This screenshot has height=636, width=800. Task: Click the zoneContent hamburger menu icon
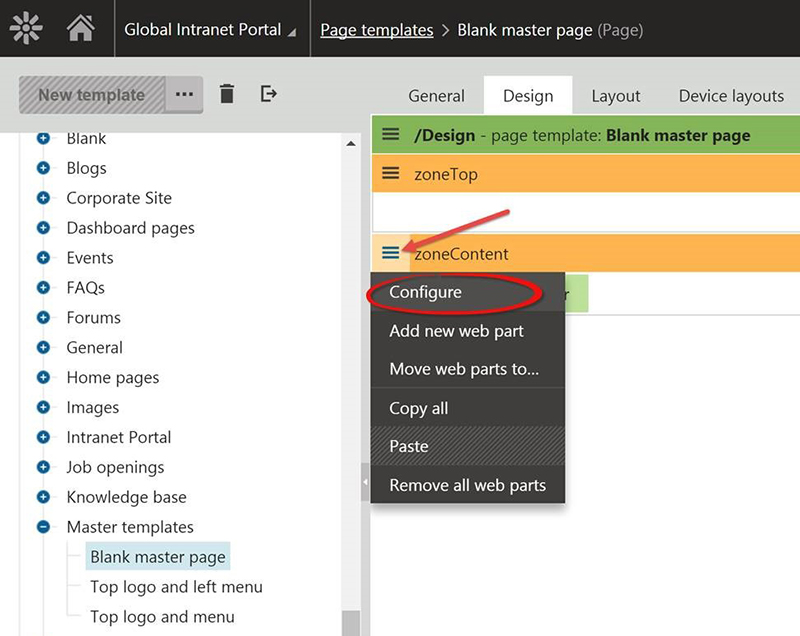click(x=391, y=254)
